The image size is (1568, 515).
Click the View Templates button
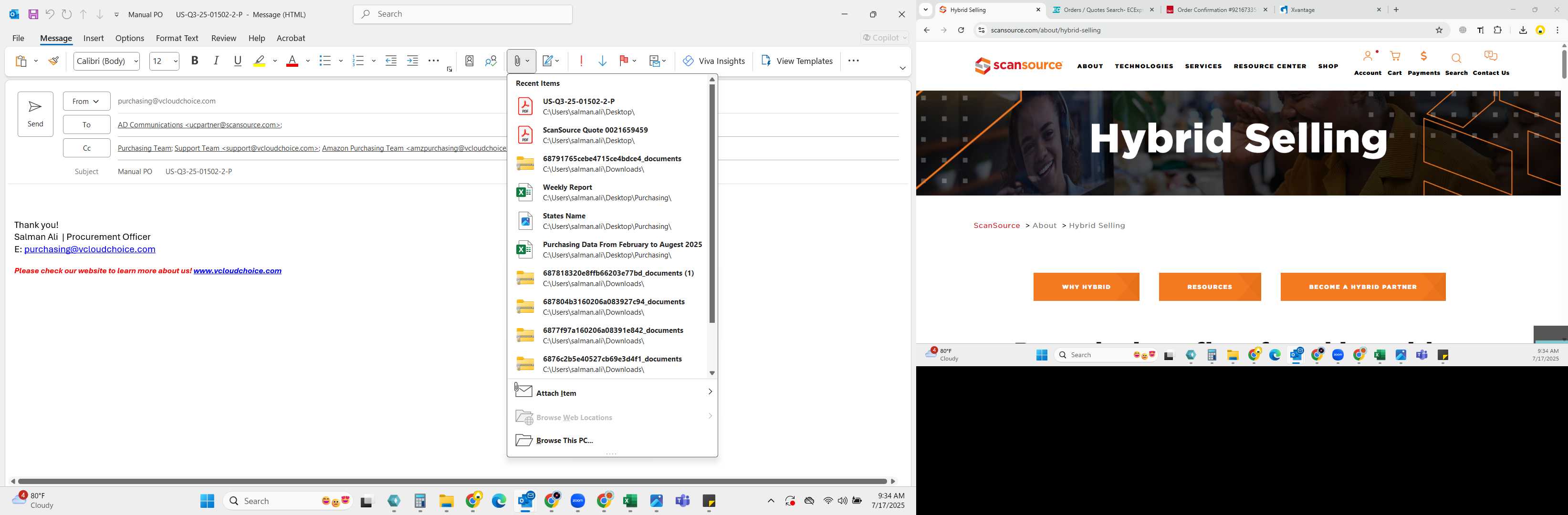(x=797, y=61)
